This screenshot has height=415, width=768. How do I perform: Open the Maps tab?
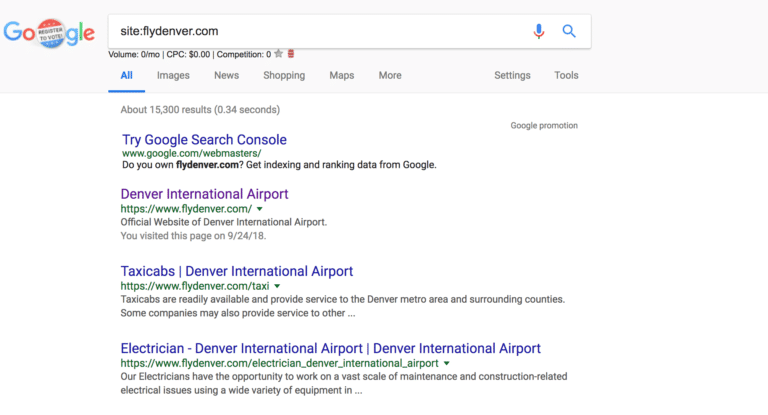[x=341, y=75]
